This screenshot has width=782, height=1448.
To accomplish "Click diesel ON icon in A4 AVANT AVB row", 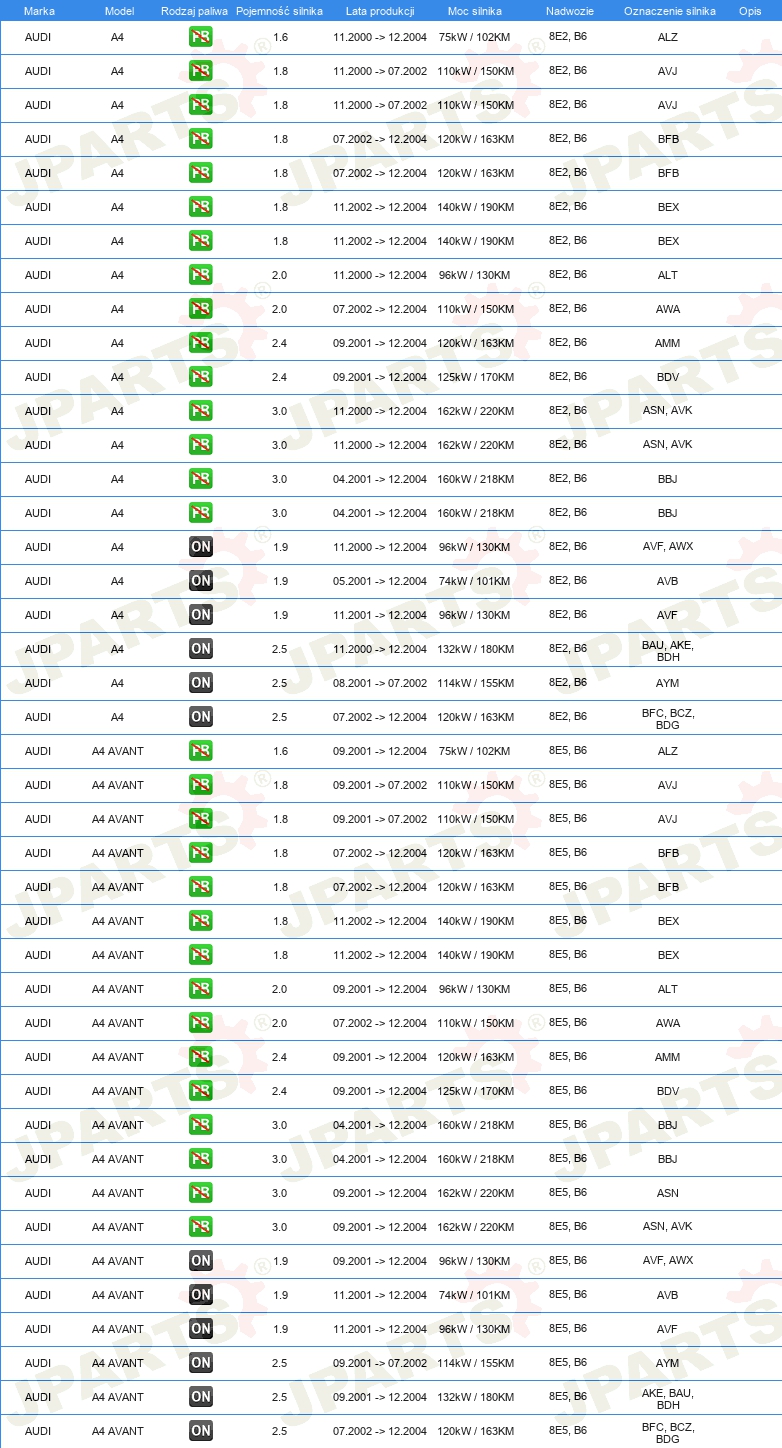I will (x=201, y=1295).
